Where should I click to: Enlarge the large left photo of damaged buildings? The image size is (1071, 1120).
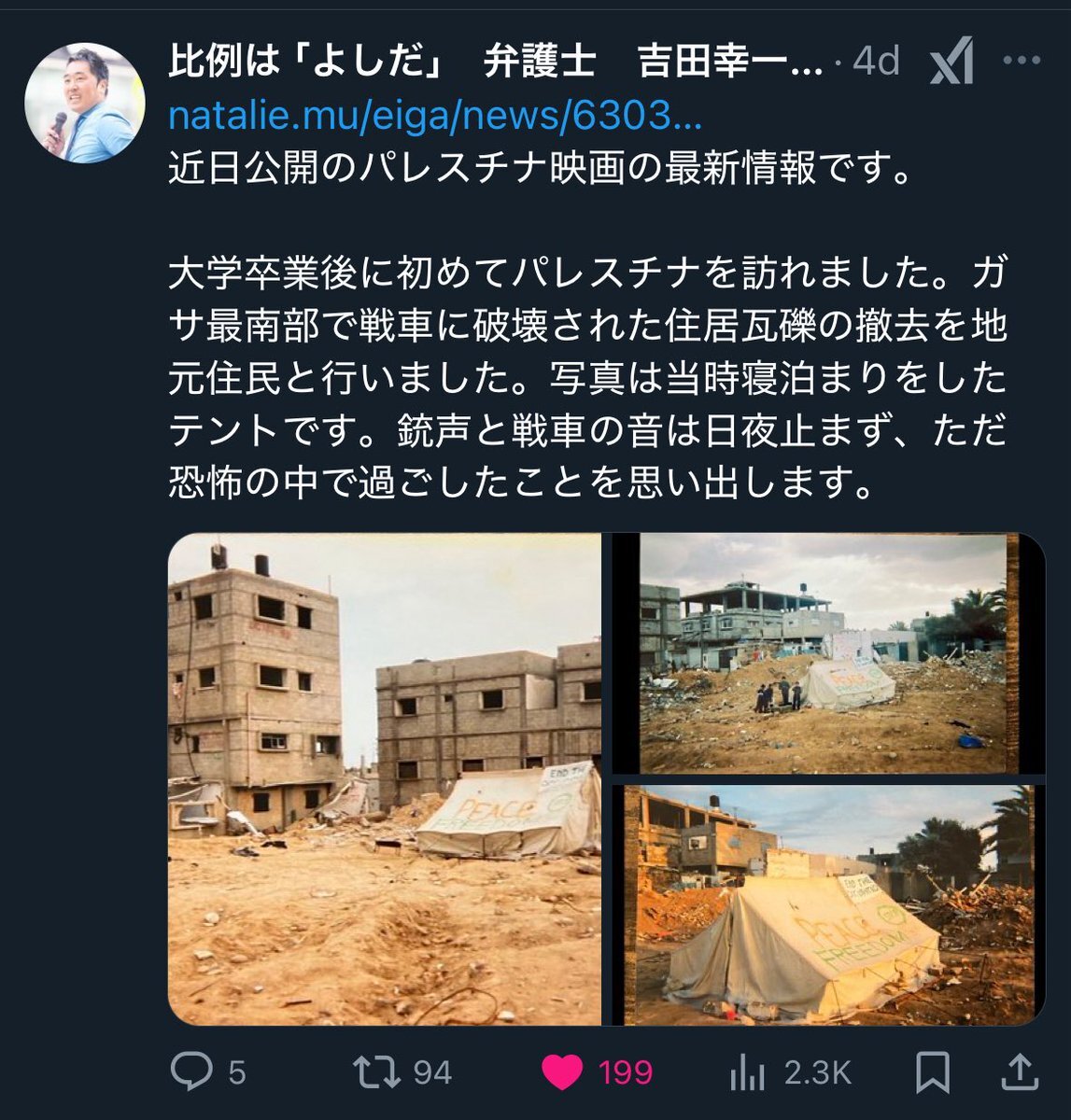385,779
